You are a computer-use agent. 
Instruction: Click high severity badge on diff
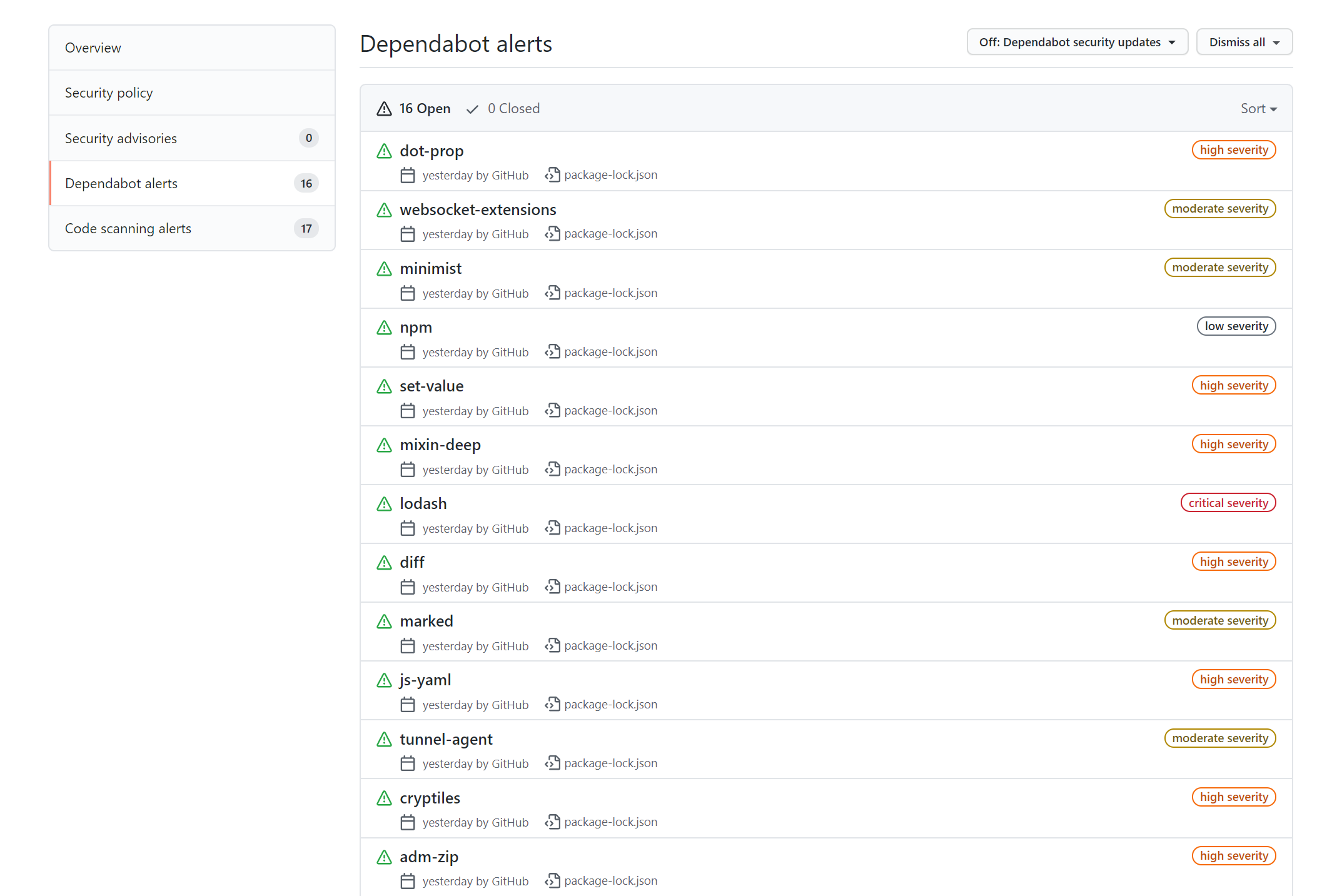1234,562
